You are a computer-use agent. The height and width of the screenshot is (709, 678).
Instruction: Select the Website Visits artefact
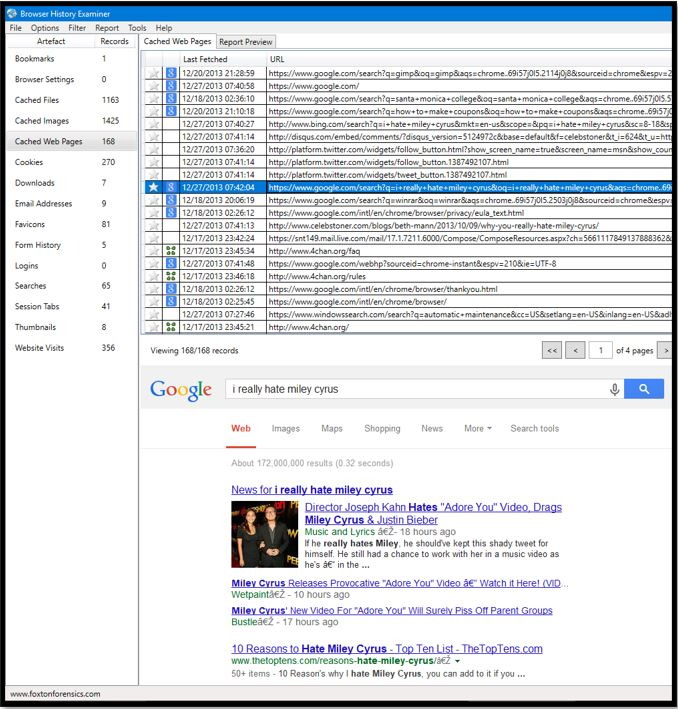(71, 348)
